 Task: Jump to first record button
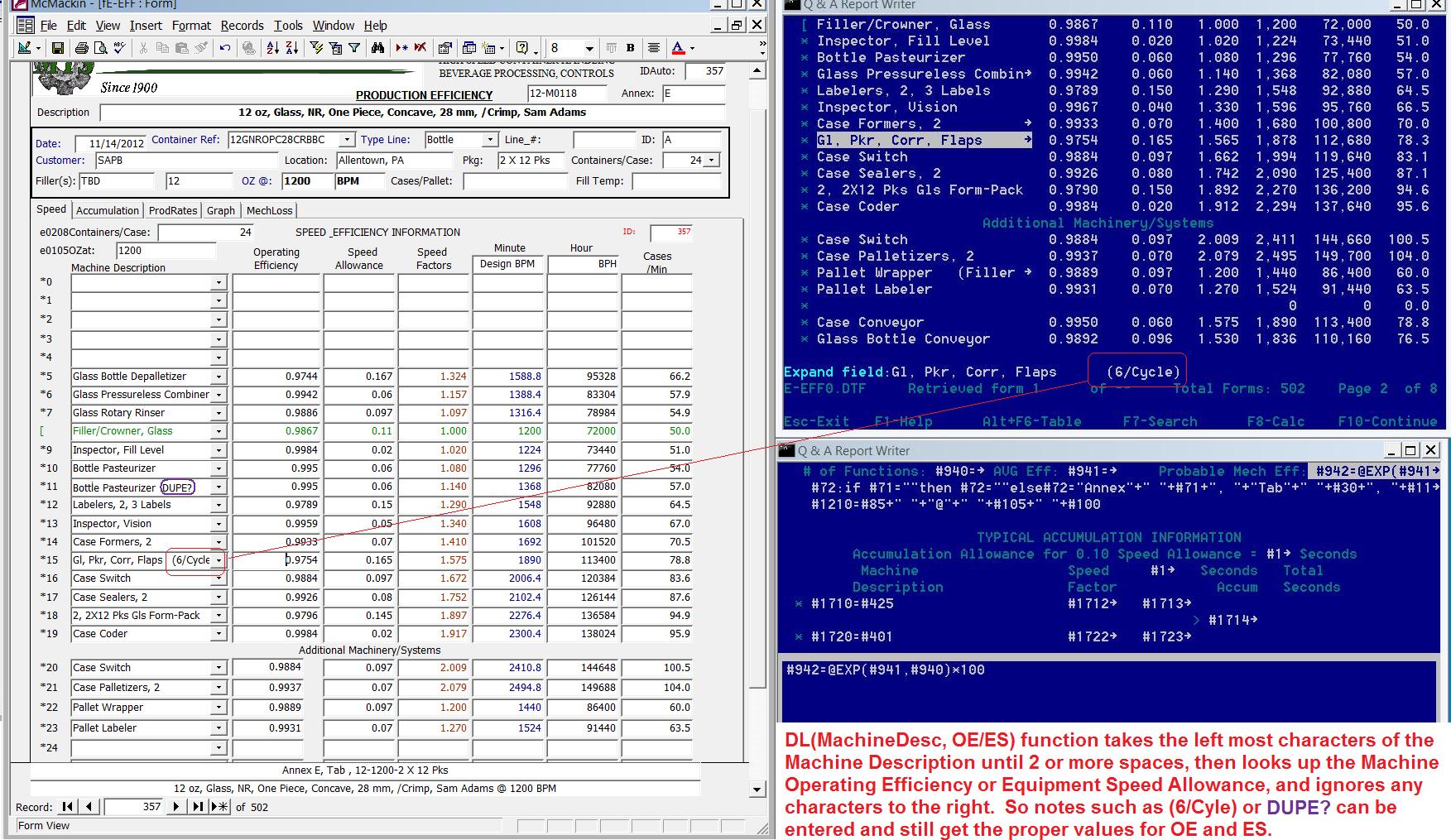tap(68, 806)
